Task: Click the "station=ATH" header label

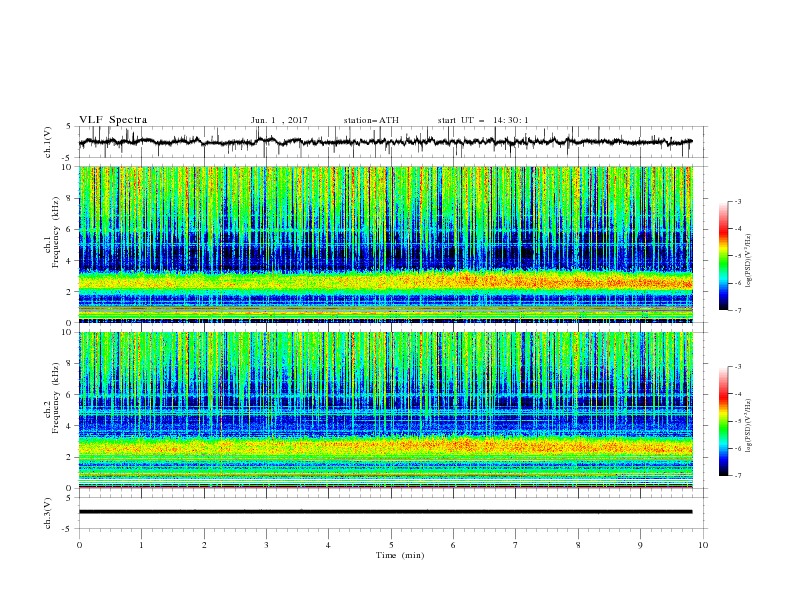Action: tap(371, 120)
